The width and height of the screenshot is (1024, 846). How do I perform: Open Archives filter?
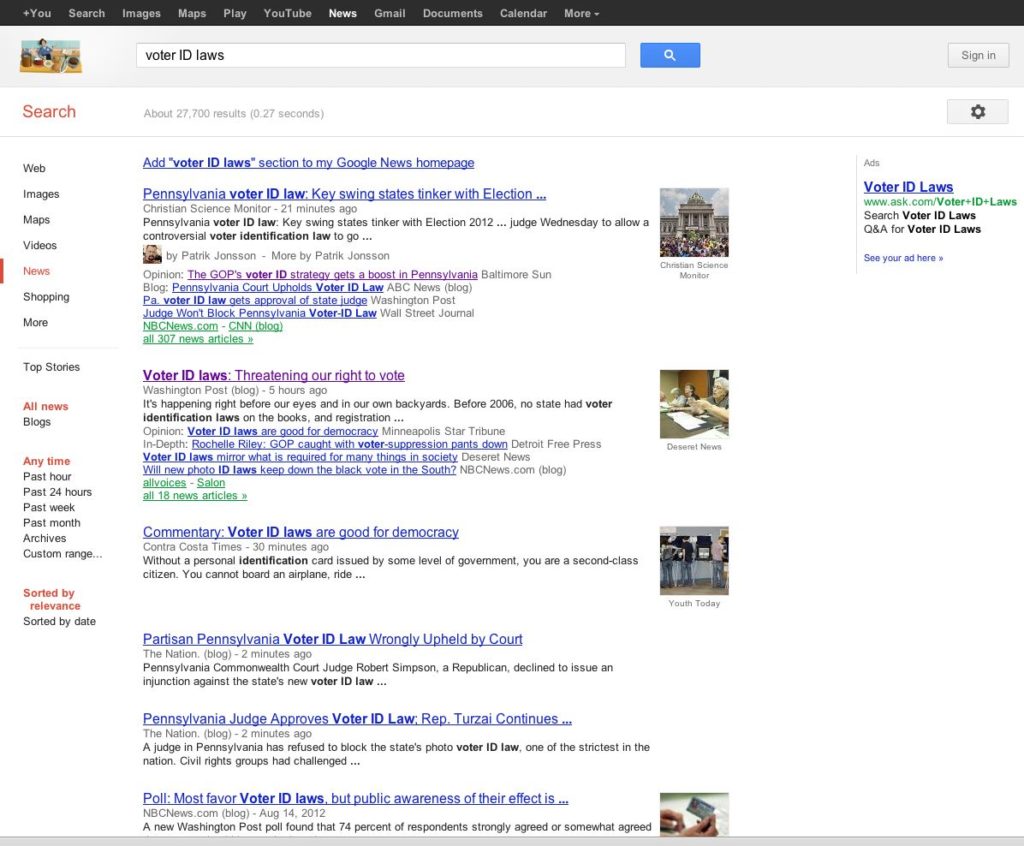pos(44,538)
